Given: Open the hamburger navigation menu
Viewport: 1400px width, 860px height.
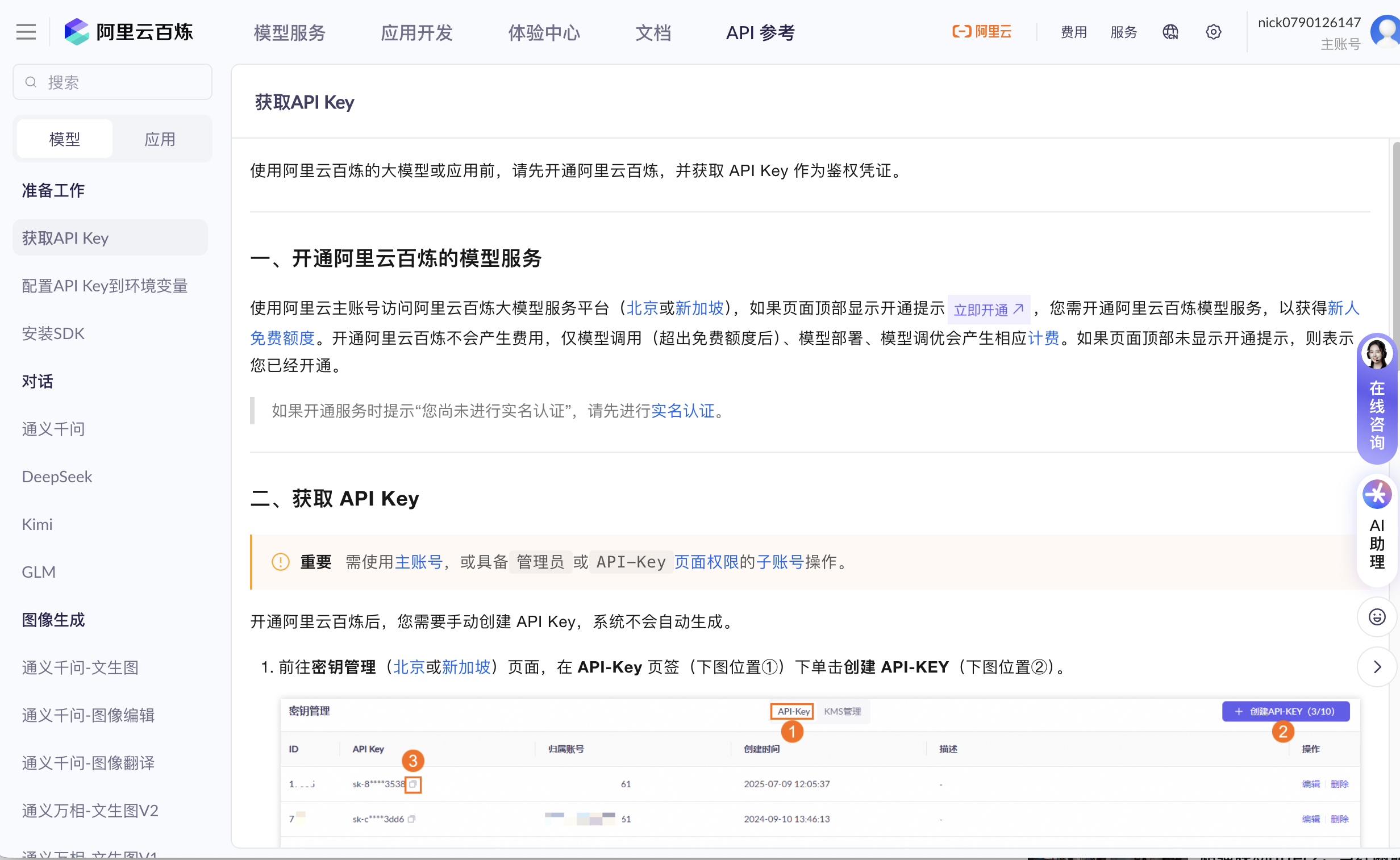Looking at the screenshot, I should click(x=26, y=32).
